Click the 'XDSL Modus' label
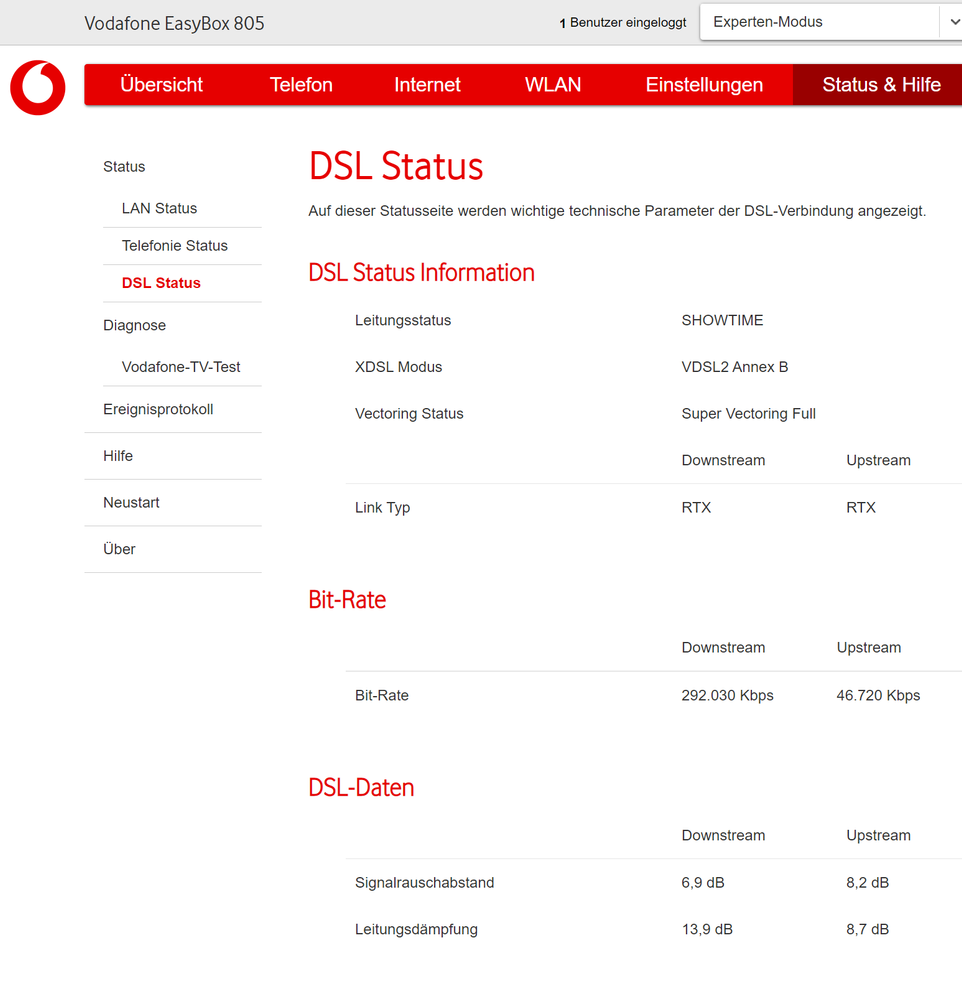The image size is (962, 999). pos(398,367)
